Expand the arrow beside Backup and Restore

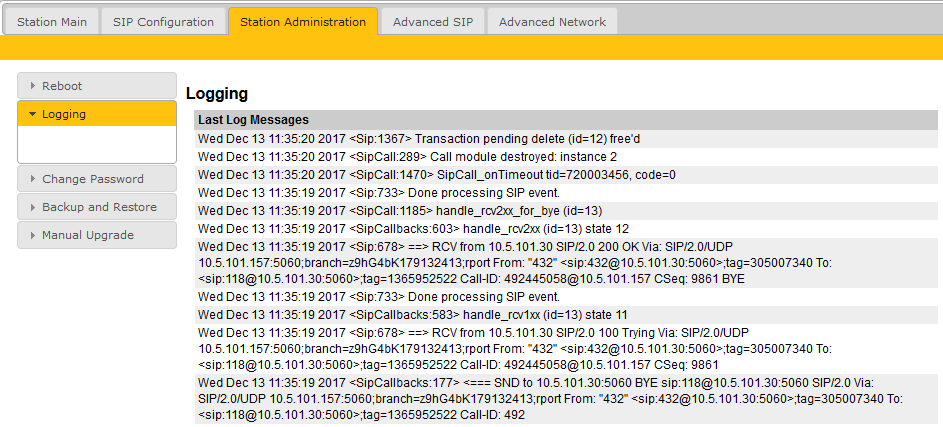pyautogui.click(x=33, y=207)
